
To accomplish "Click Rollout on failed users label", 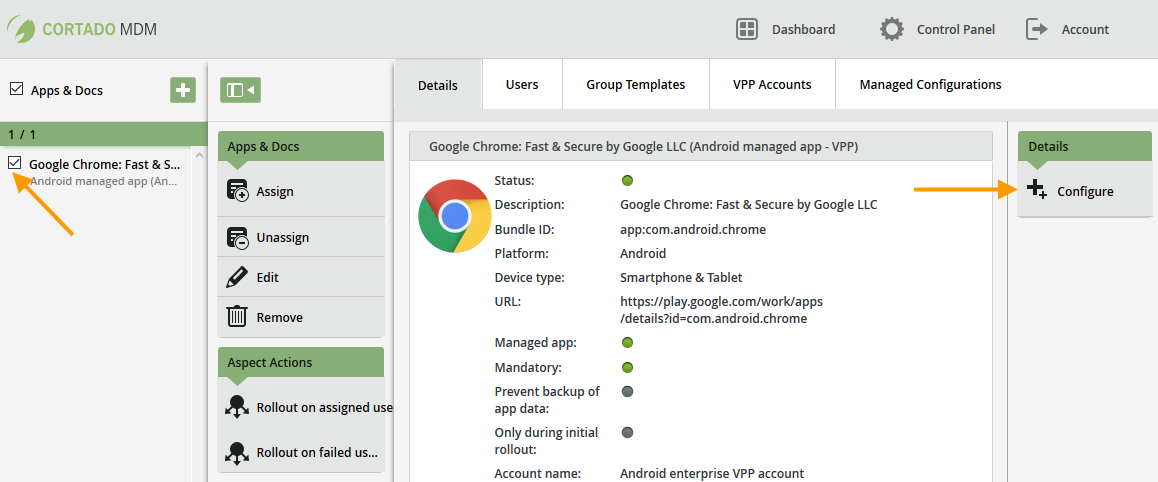I will point(317,452).
